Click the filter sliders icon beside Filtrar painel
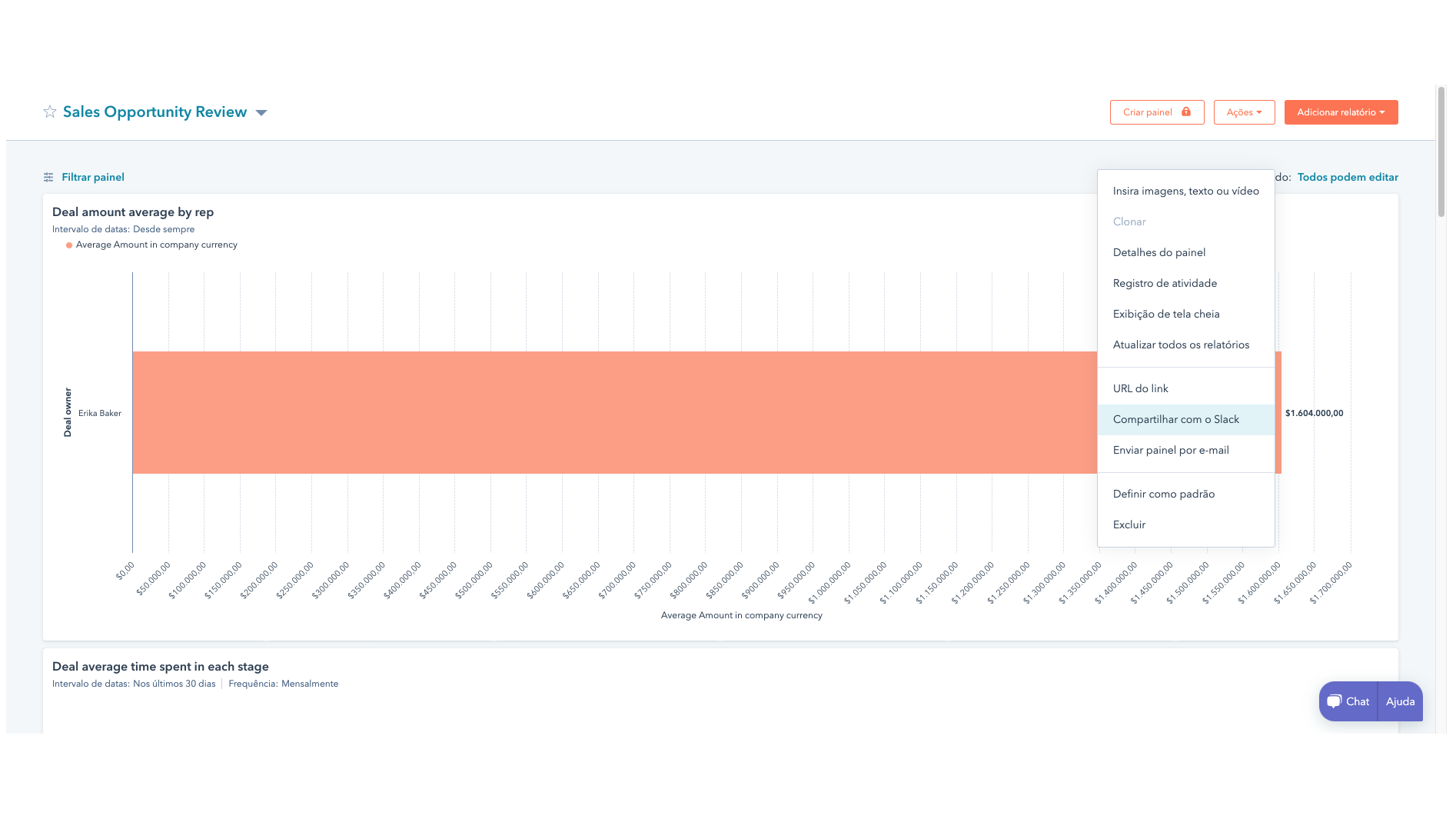The image size is (1456, 819). click(48, 178)
